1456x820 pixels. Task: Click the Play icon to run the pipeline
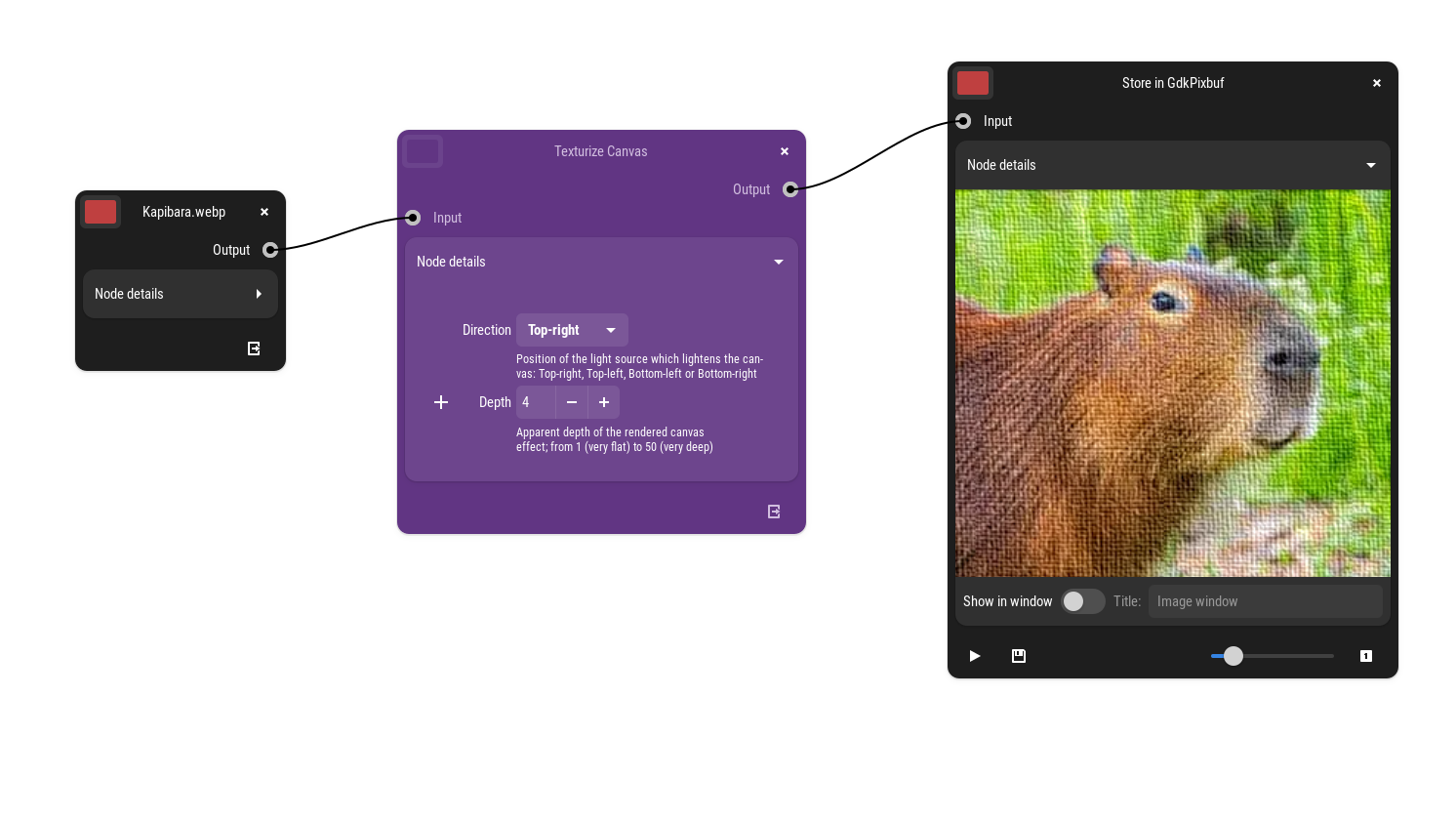click(x=974, y=656)
